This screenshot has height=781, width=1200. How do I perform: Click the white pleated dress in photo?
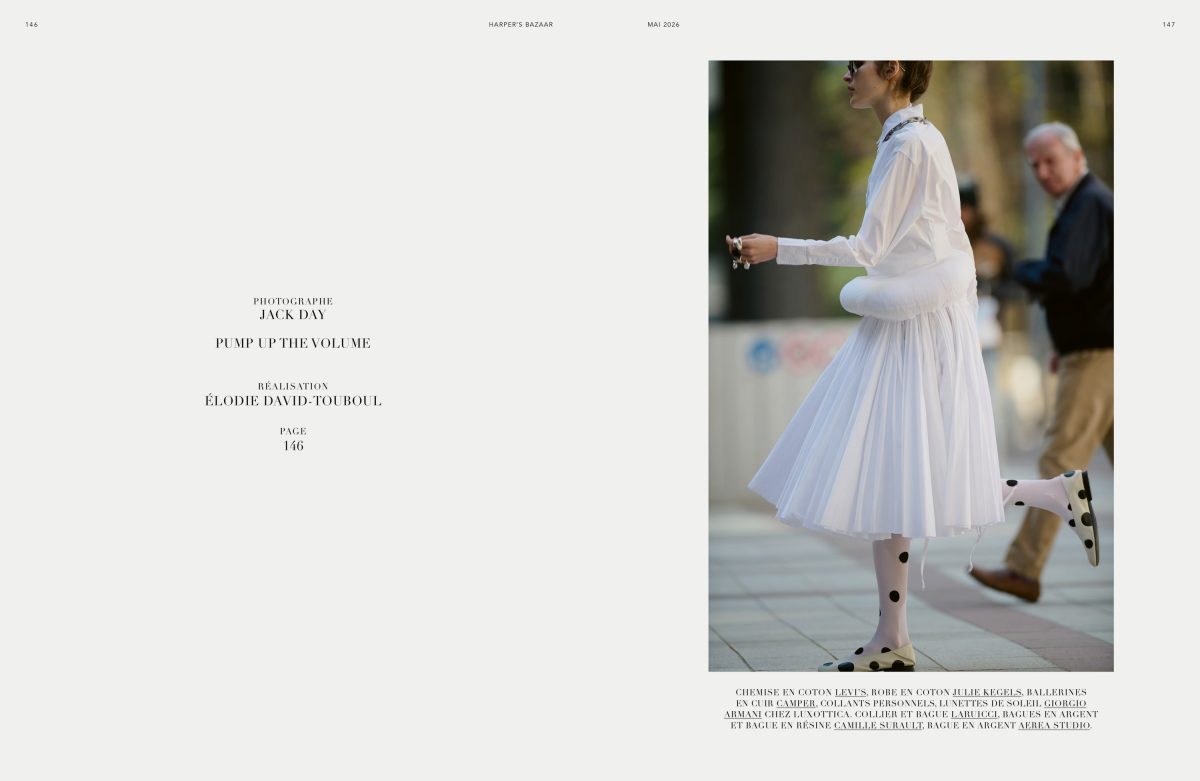click(880, 430)
